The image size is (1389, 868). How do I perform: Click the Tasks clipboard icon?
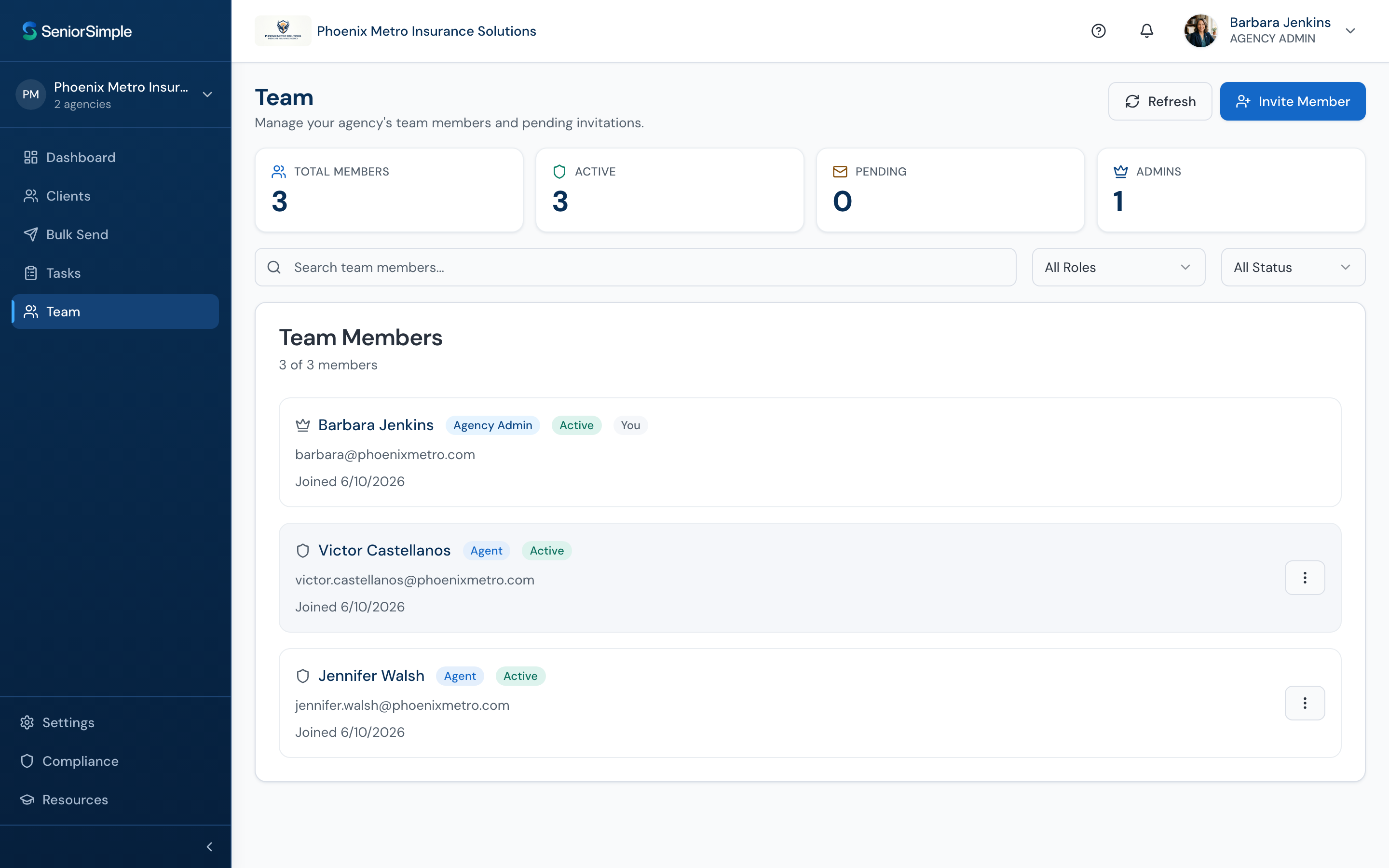[31, 273]
